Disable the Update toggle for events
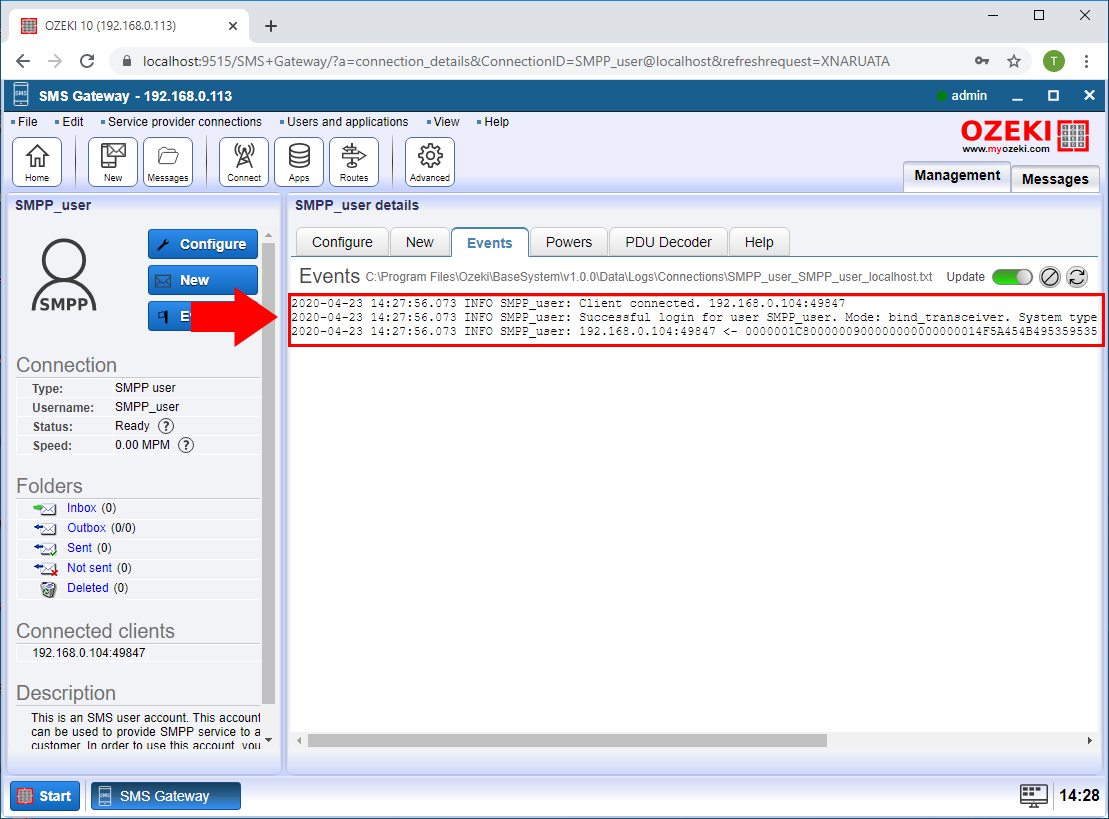1109x819 pixels. [1012, 277]
